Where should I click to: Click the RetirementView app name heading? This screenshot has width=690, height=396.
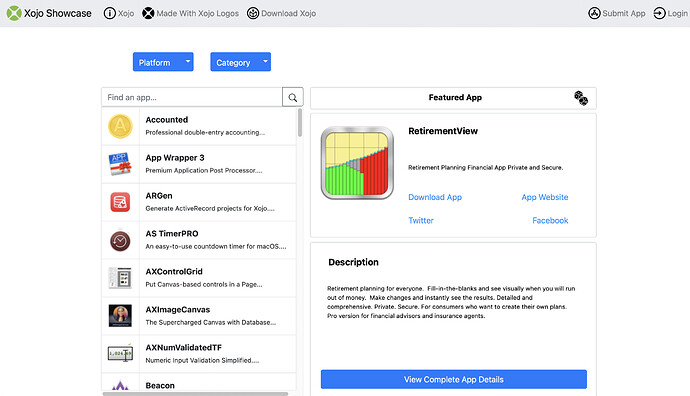pos(443,131)
